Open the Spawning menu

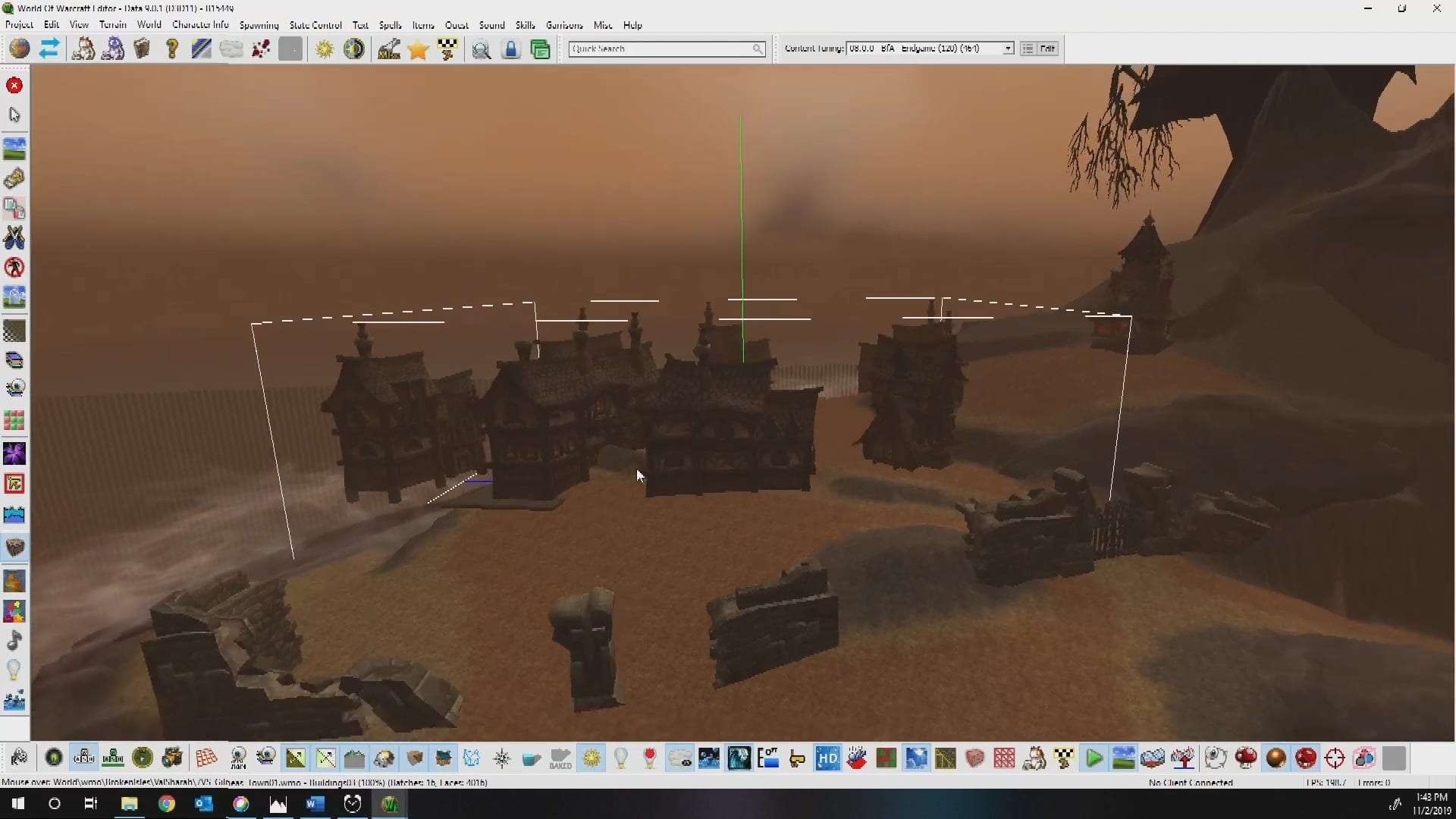[x=259, y=25]
